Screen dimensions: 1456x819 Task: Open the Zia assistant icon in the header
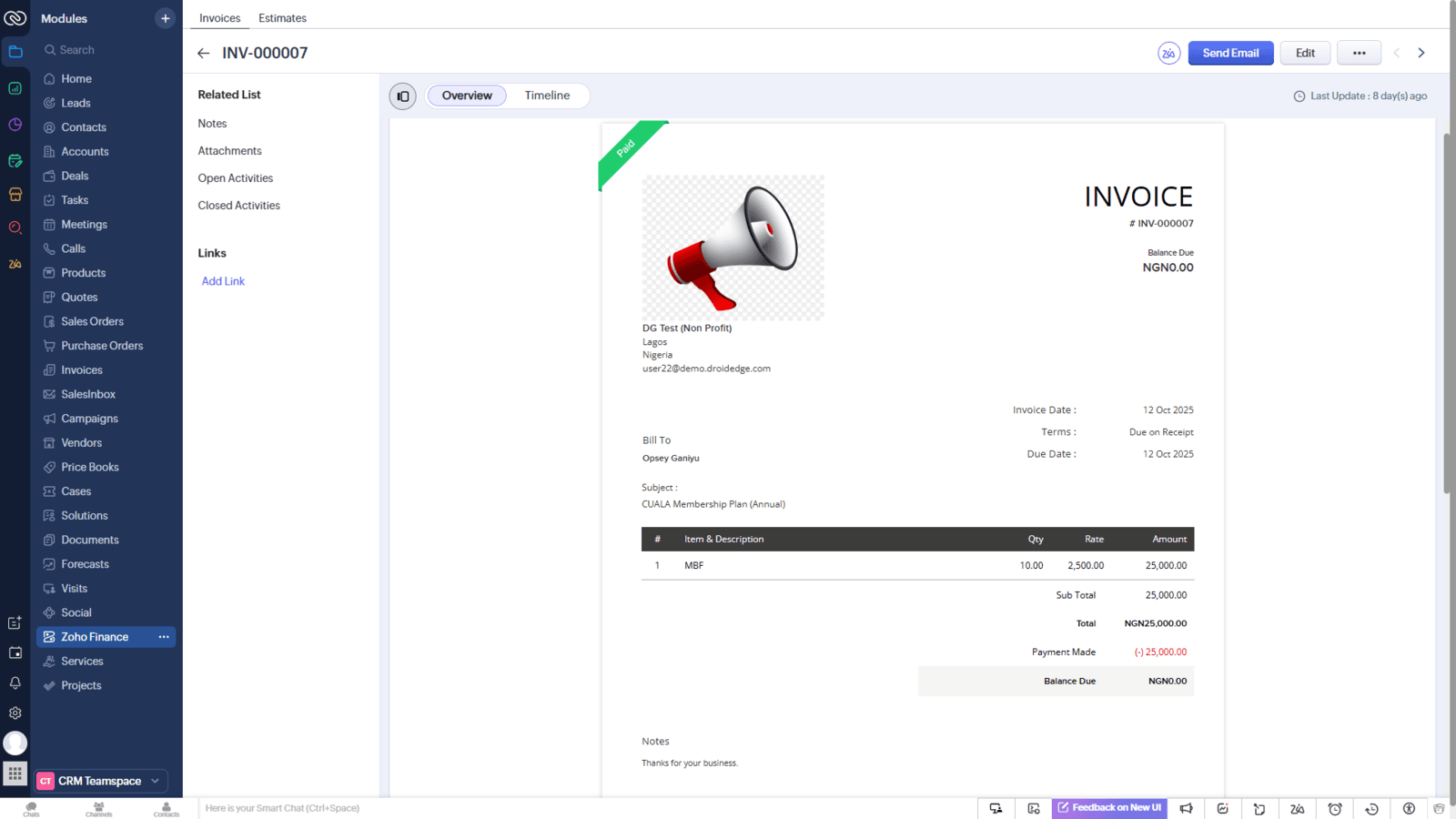click(x=1168, y=53)
